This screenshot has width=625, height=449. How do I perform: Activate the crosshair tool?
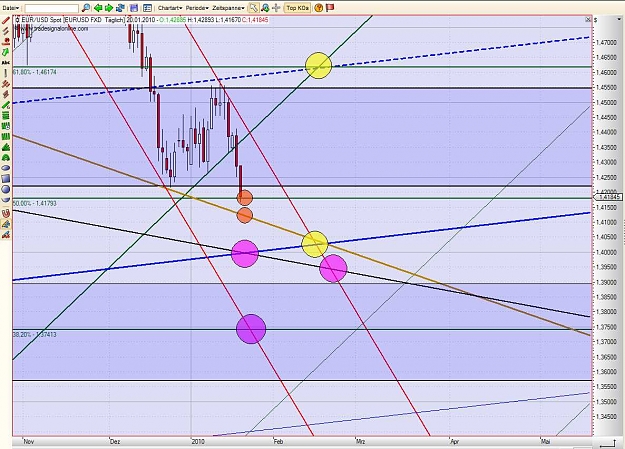pyautogui.click(x=276, y=8)
